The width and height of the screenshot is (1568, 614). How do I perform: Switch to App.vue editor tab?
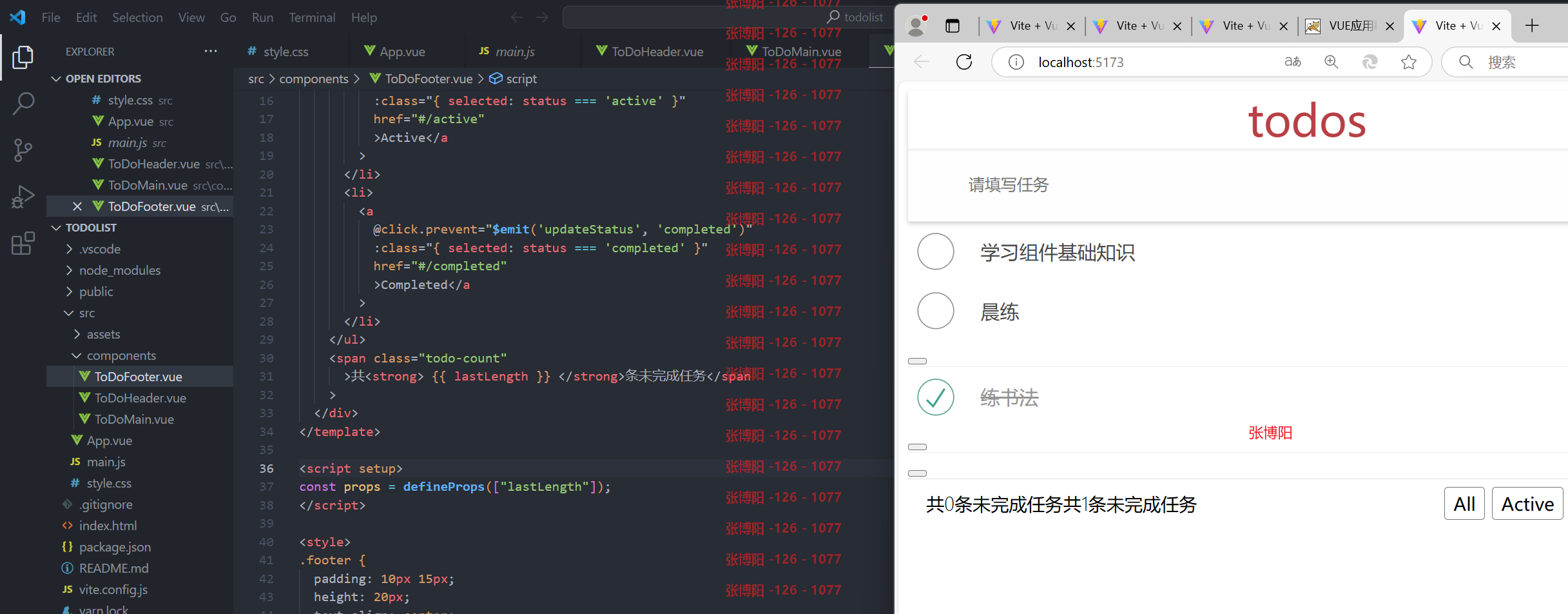406,52
